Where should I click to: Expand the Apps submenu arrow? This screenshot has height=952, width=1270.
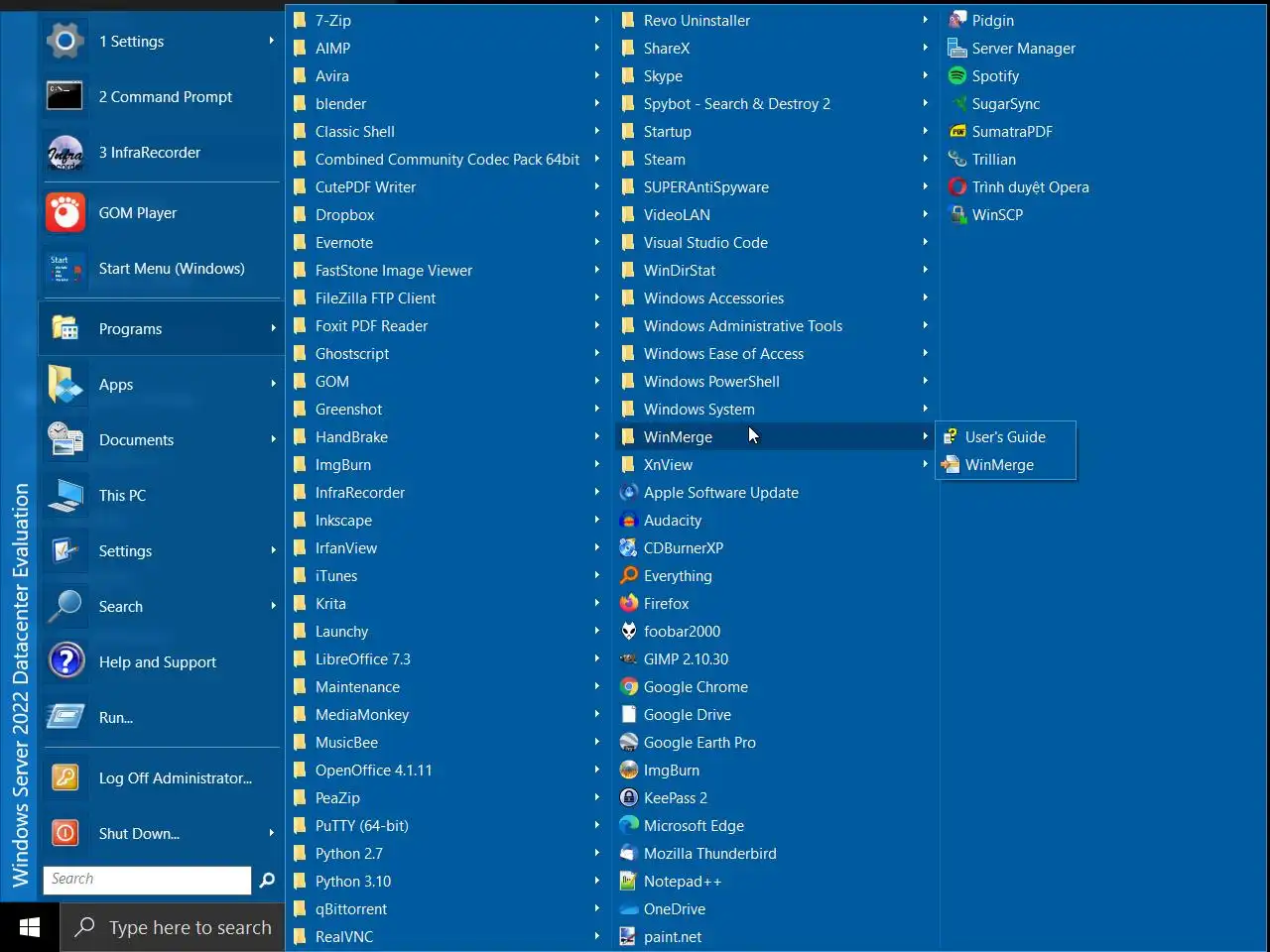tap(273, 384)
